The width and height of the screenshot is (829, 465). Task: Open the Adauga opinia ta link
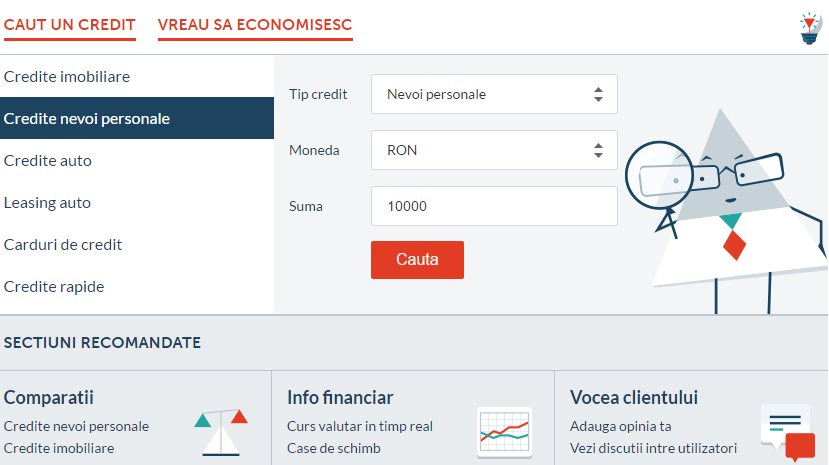(621, 426)
